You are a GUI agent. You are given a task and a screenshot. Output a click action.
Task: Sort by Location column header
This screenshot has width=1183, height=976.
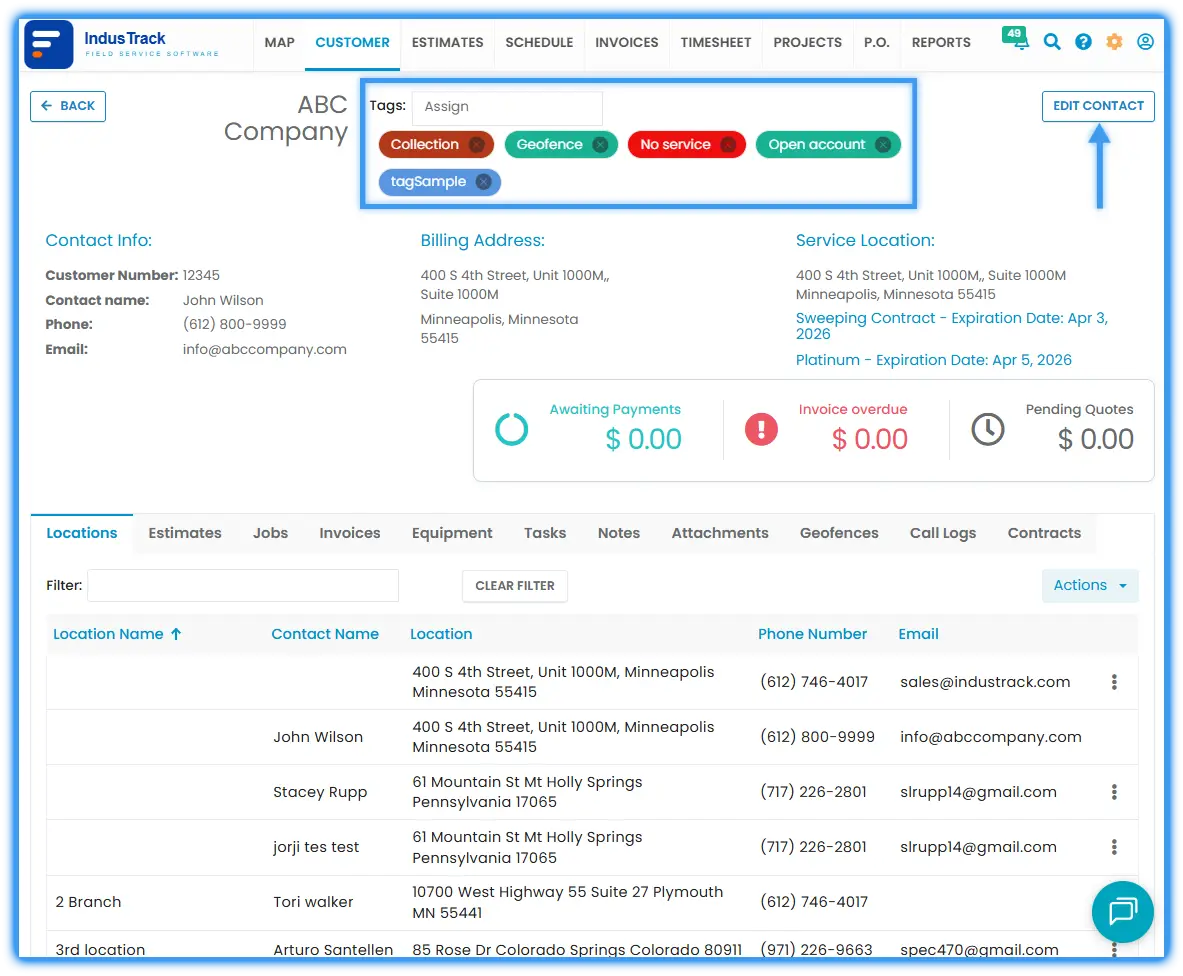pyautogui.click(x=441, y=634)
